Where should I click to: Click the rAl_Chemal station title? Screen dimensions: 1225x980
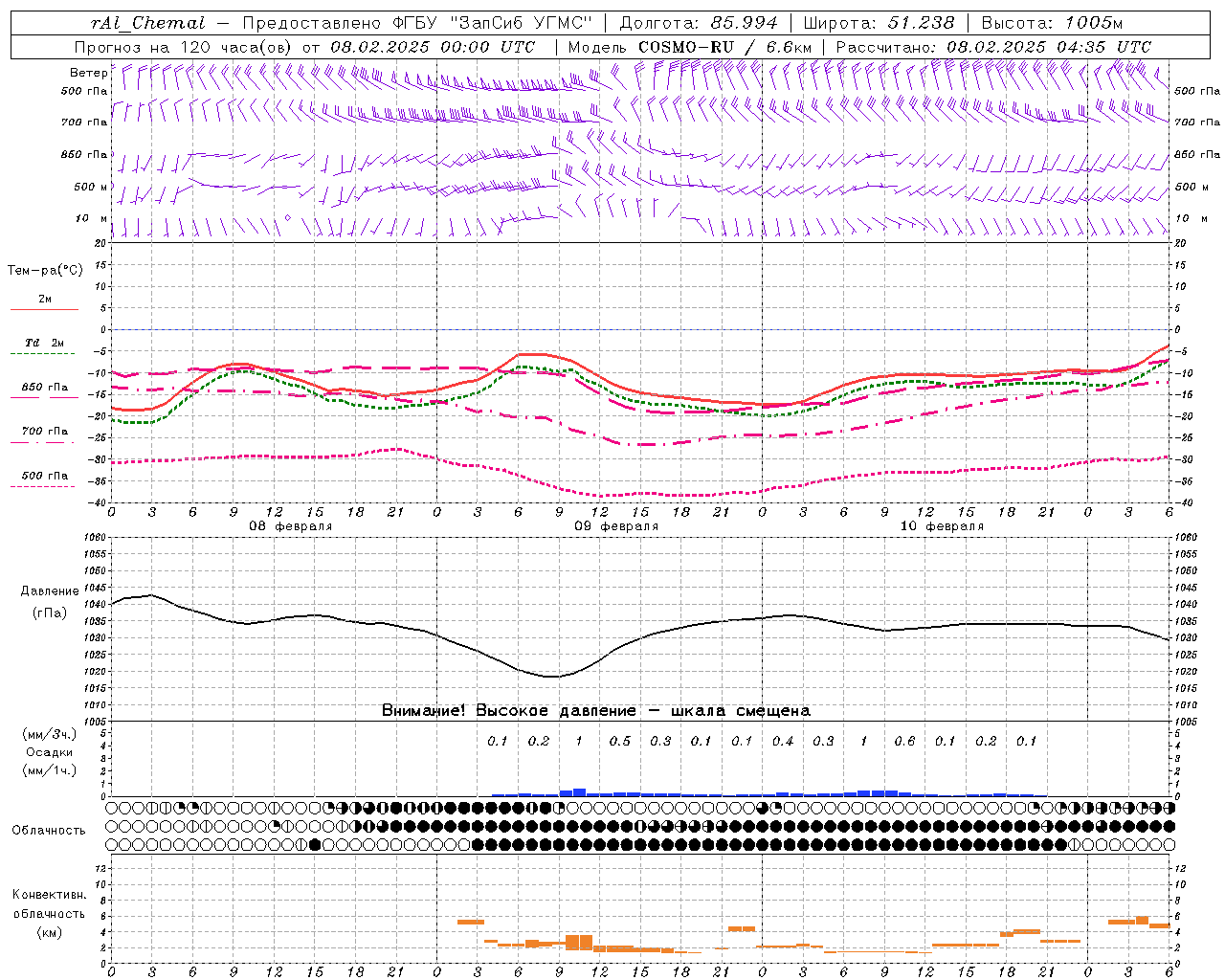click(x=147, y=23)
